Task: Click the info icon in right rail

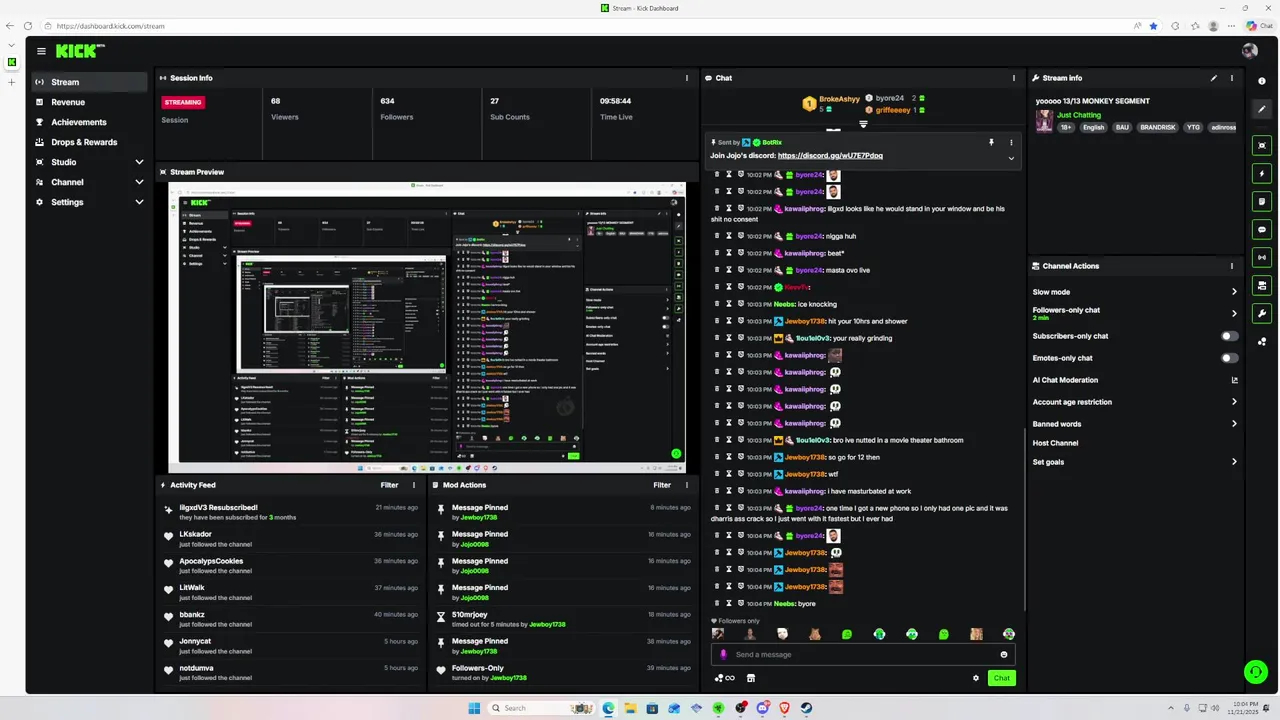Action: coord(1262,81)
